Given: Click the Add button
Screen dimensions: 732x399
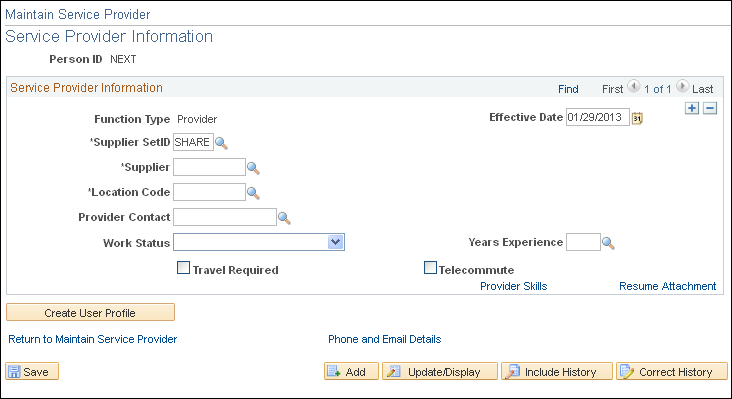Looking at the screenshot, I should (351, 371).
